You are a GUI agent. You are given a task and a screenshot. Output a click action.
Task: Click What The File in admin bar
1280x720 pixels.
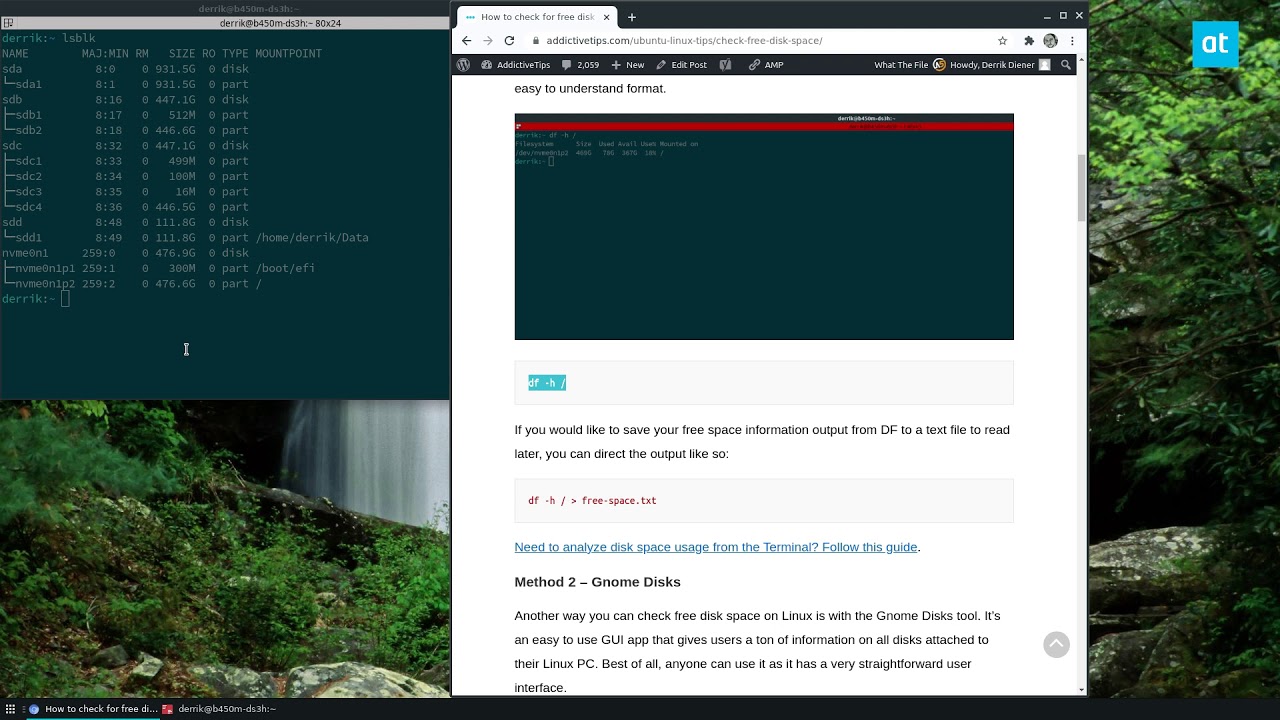tap(901, 65)
